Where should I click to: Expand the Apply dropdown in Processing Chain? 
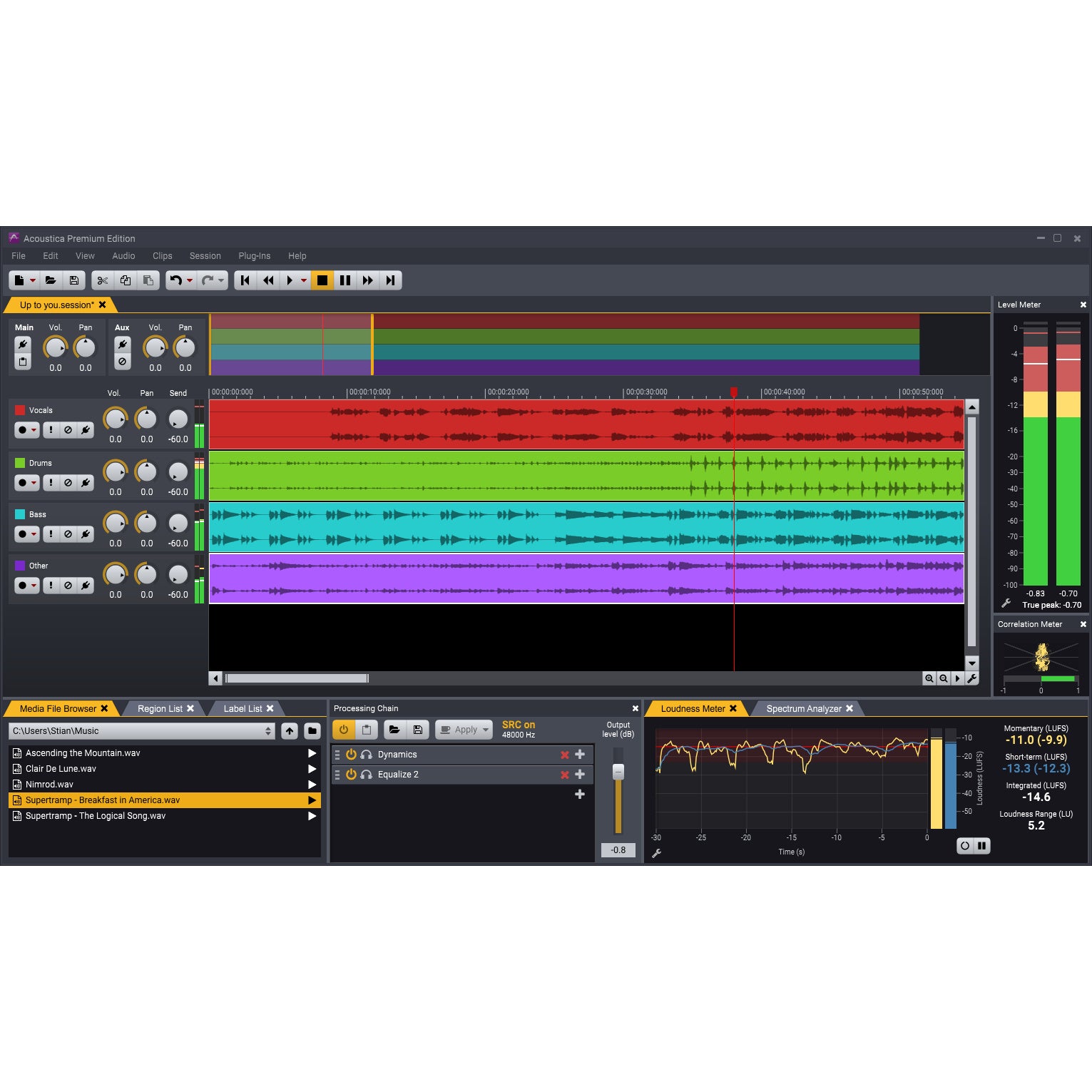(486, 730)
